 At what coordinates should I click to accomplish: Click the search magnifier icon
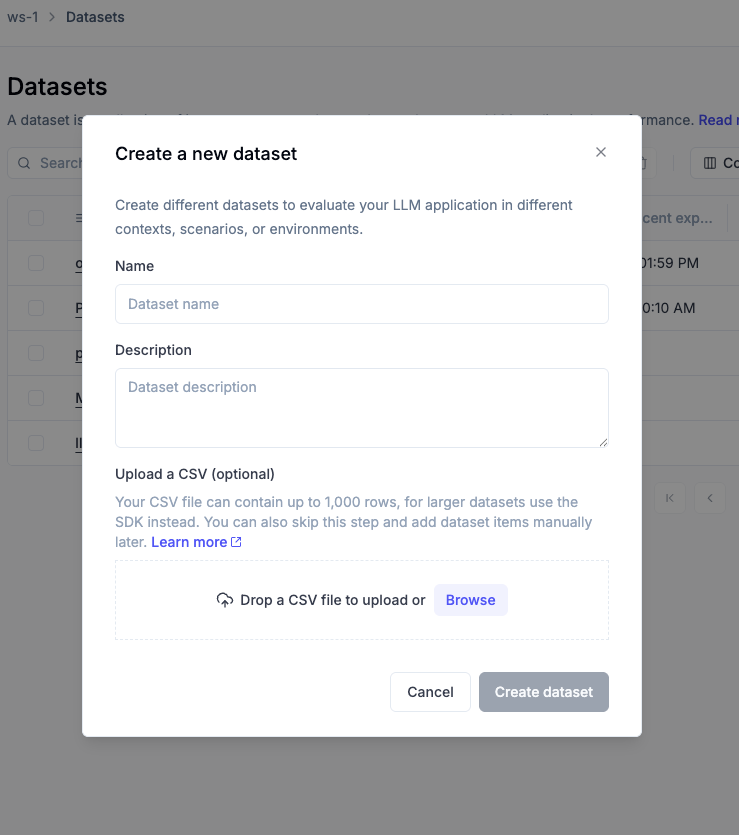24,163
